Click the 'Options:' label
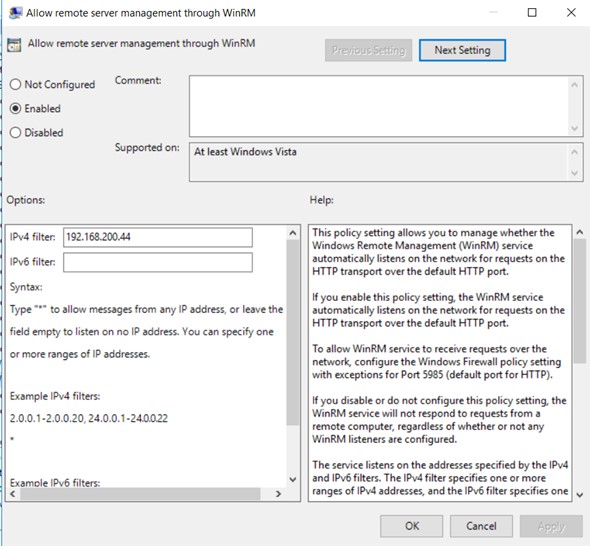This screenshot has height=546, width=590. click(x=26, y=200)
